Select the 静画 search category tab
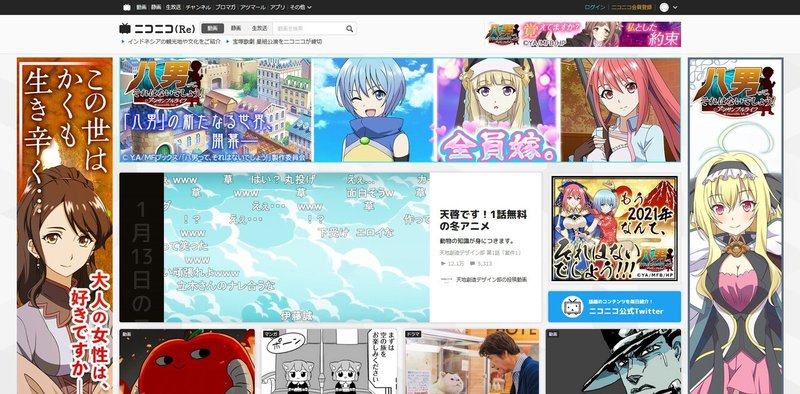This screenshot has width=800, height=394. pyautogui.click(x=236, y=29)
